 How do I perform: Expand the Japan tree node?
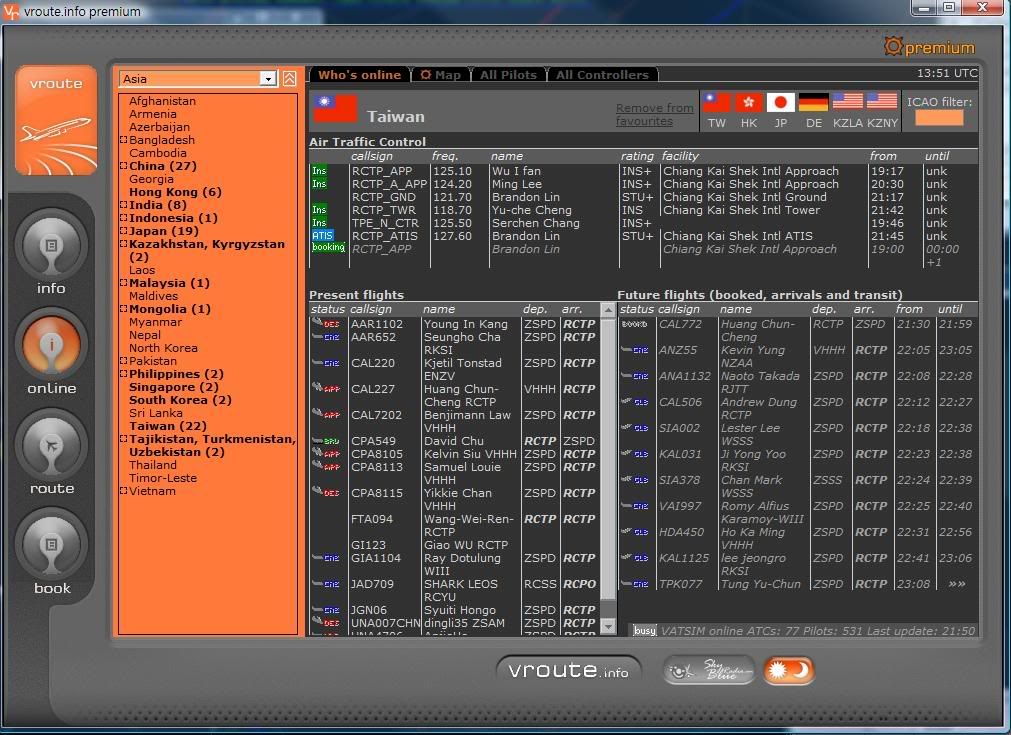(x=124, y=231)
